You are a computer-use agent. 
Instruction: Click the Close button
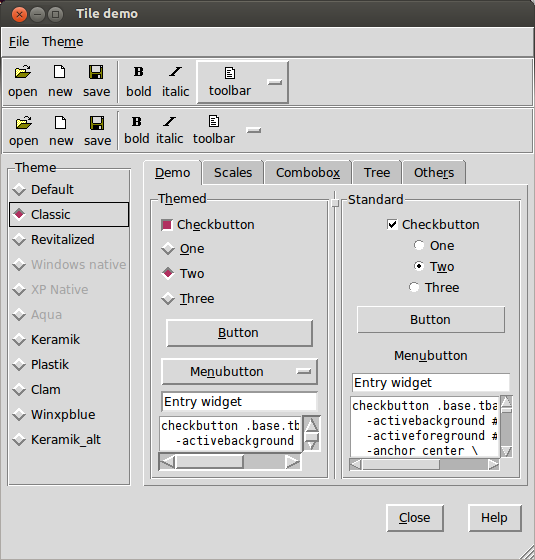click(415, 518)
